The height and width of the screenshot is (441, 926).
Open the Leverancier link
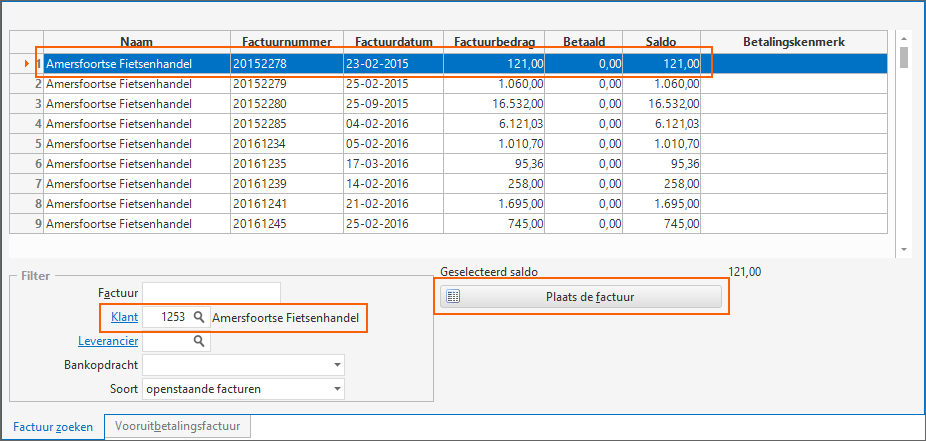tap(108, 341)
